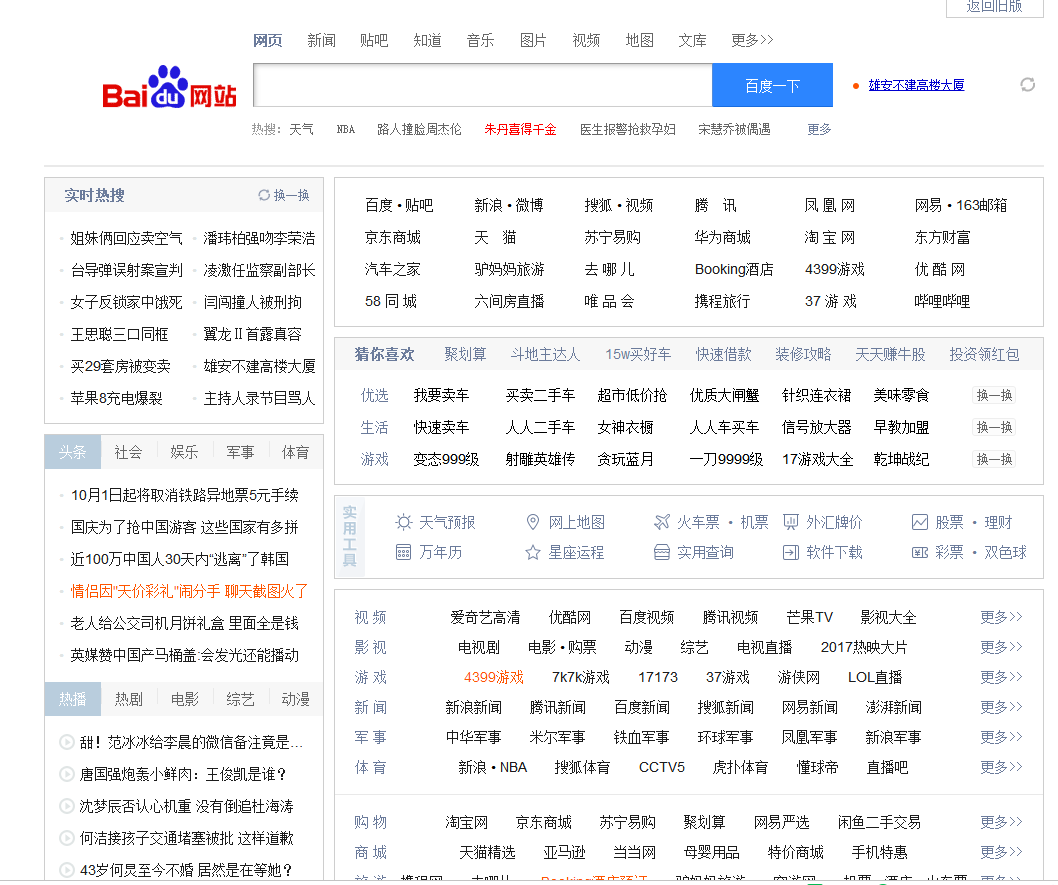Image resolution: width=1058 pixels, height=885 pixels.
Task: Click 换一换 in the 优选 row
Action: (x=995, y=395)
